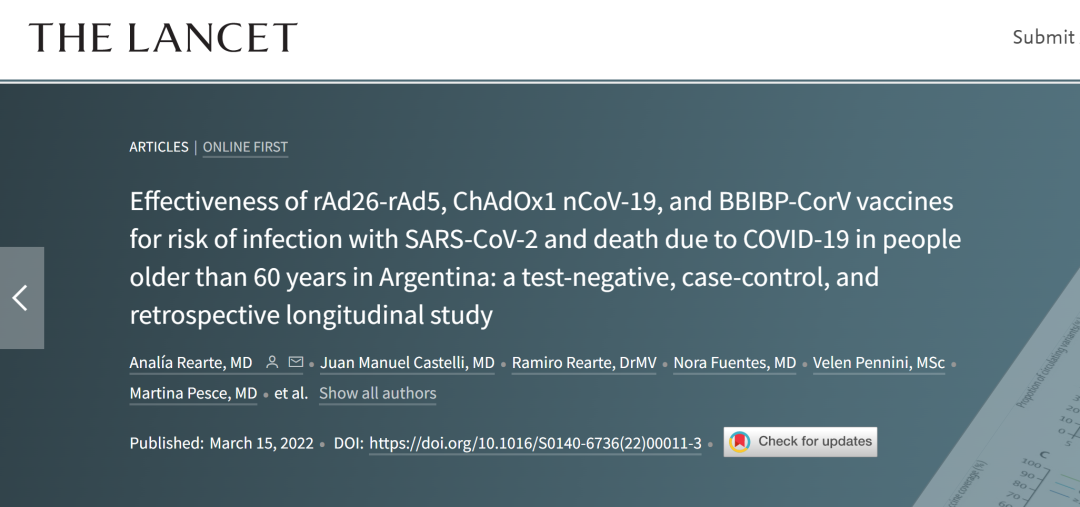1080x507 pixels.
Task: Expand the Show all authors list
Action: (377, 393)
